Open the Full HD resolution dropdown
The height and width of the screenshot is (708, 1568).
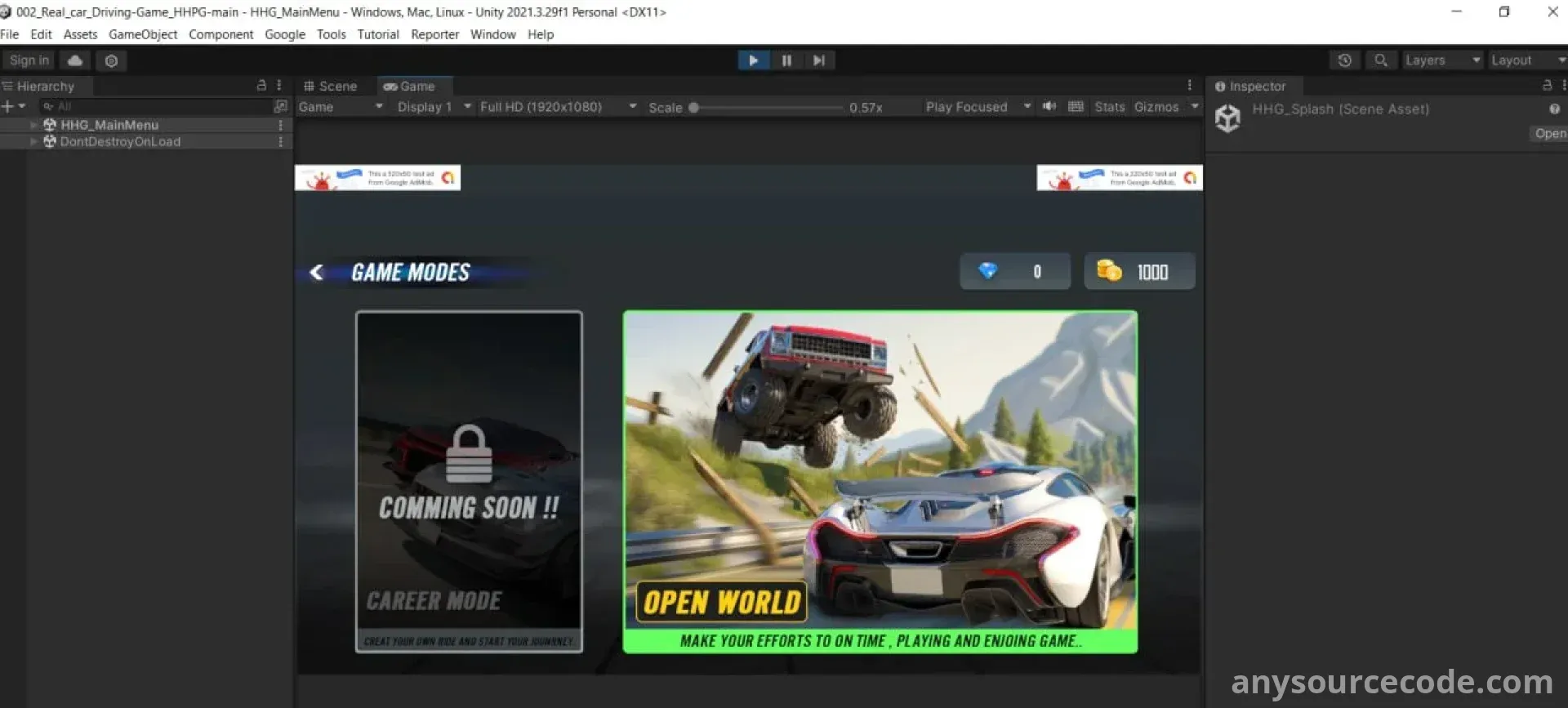coord(558,107)
